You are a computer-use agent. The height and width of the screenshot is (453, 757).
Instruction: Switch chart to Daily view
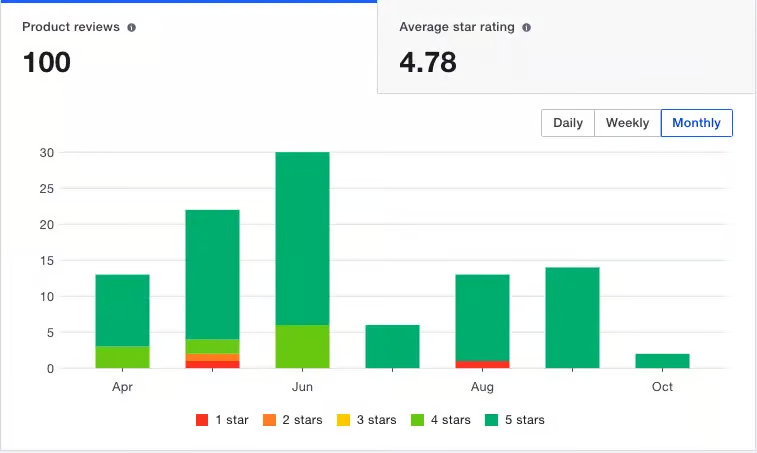(567, 123)
